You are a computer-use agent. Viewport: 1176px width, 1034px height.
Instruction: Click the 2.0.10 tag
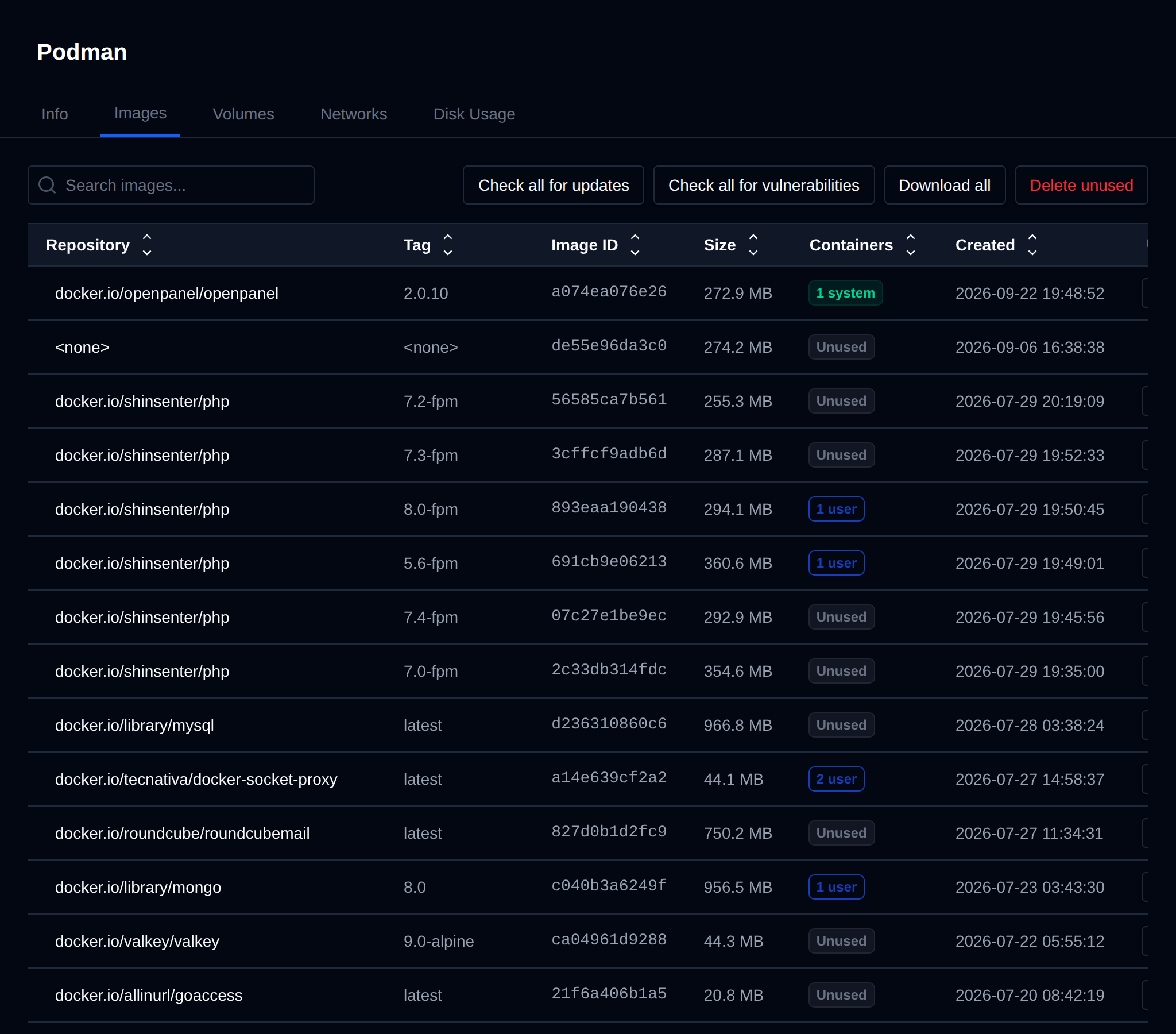425,293
